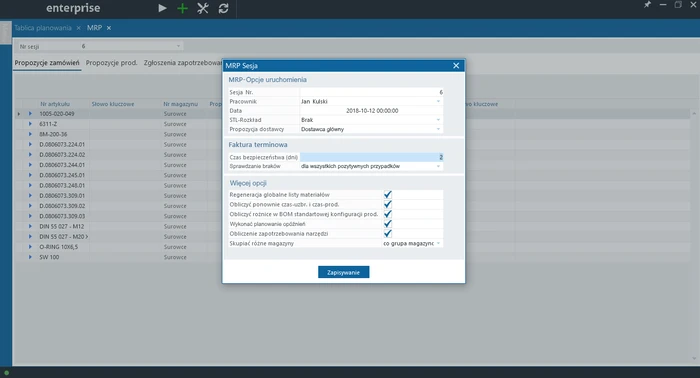
Task: Toggle Obliczenie zapotrzebowania narzędzi checkbox
Action: coord(388,233)
